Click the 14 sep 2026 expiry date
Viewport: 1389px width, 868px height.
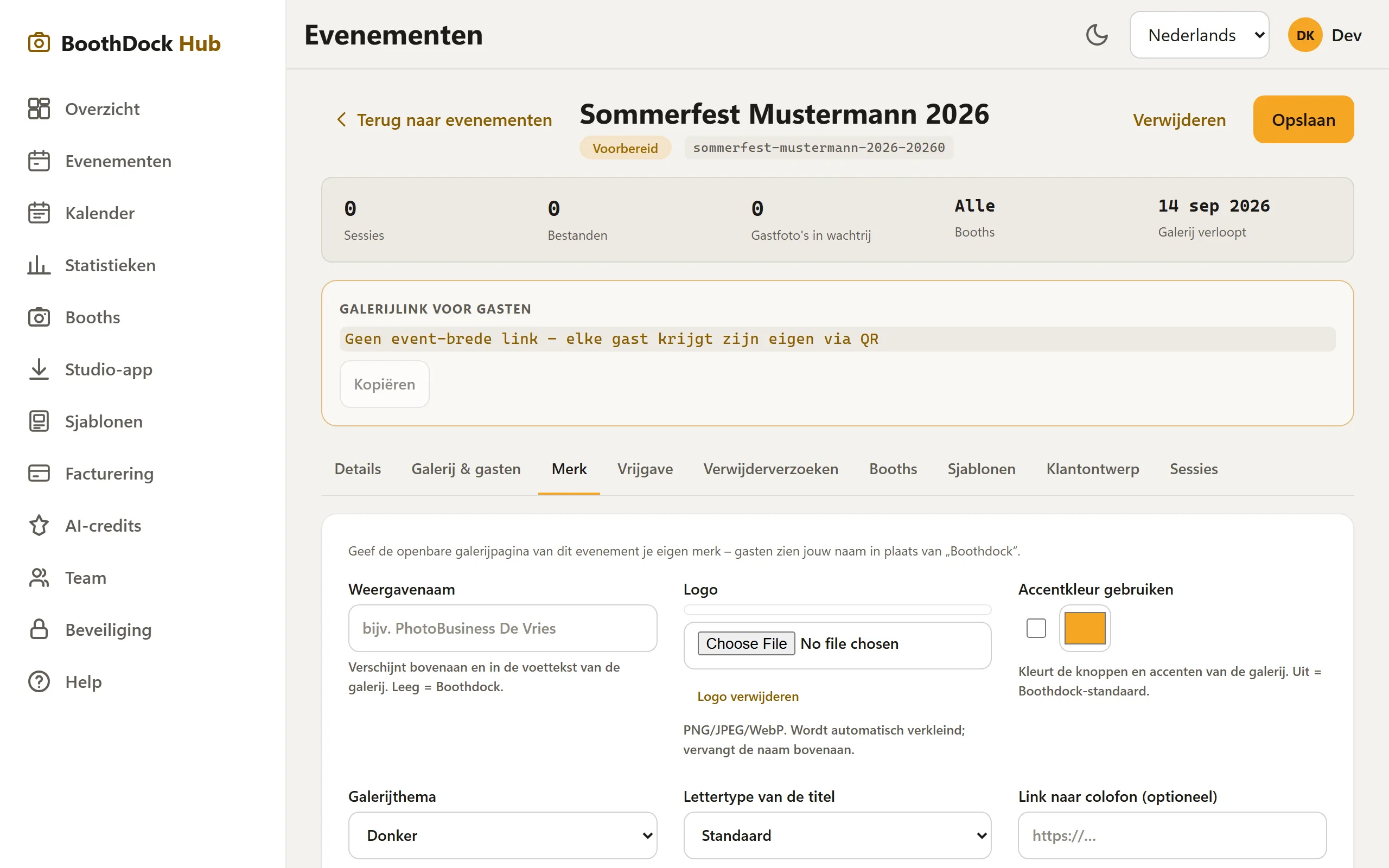(1214, 206)
